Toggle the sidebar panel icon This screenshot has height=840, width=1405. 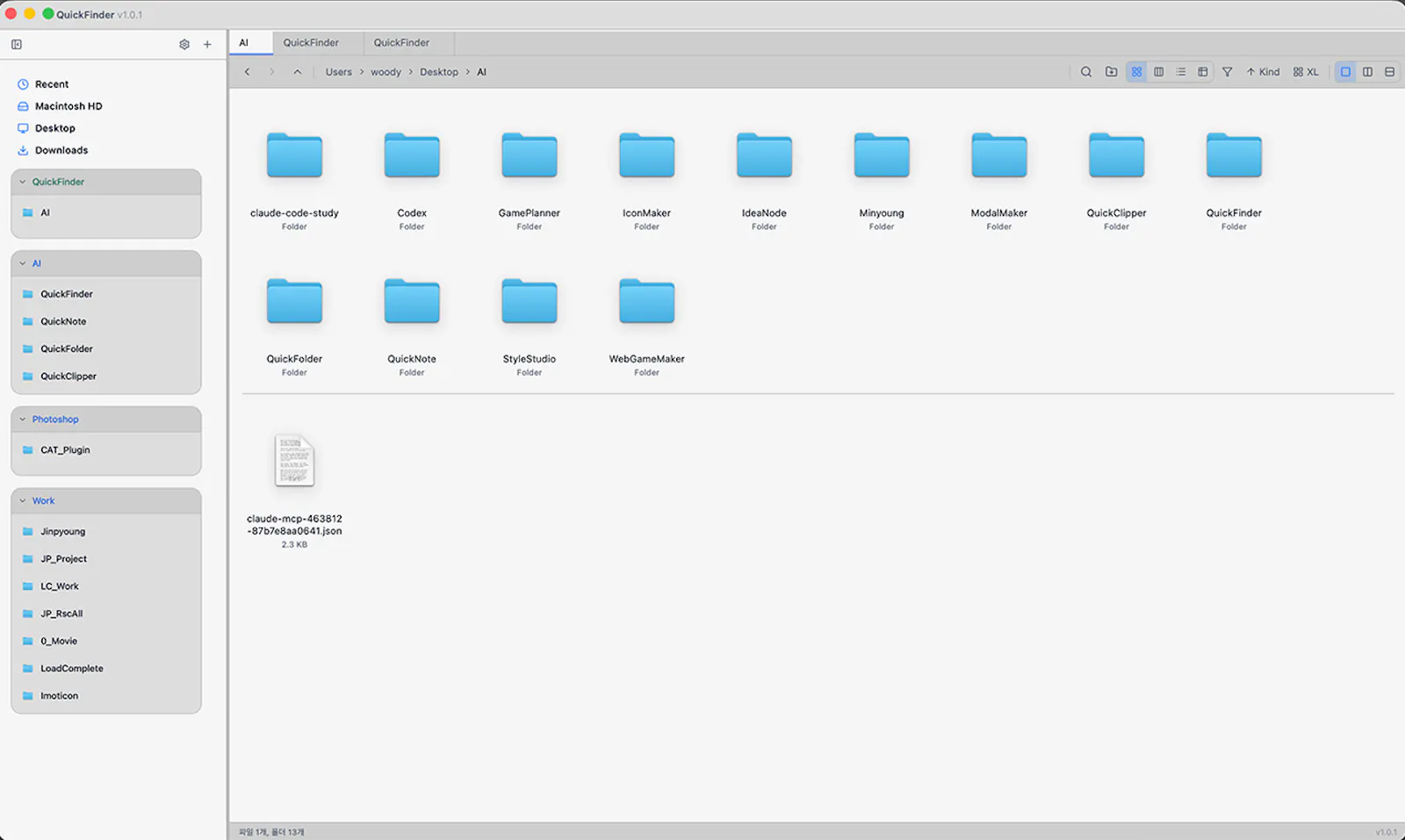[17, 44]
